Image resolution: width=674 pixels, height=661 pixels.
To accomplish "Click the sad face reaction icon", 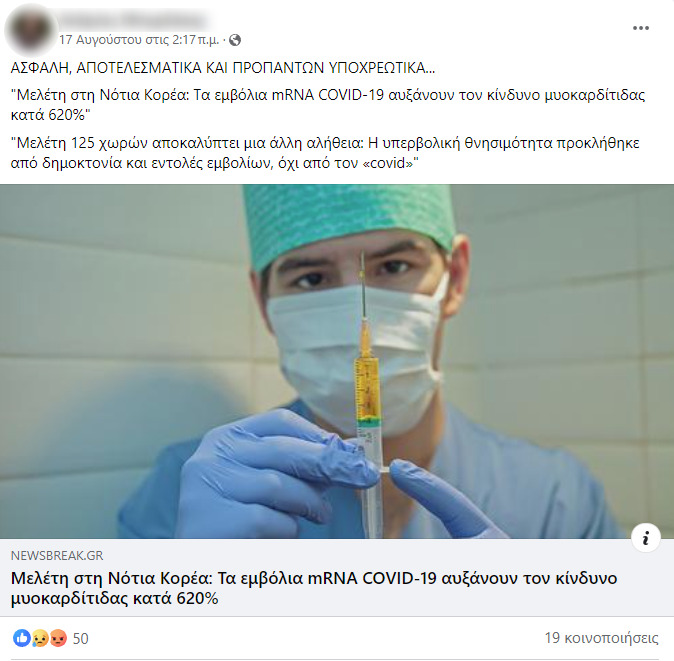I will (40, 638).
